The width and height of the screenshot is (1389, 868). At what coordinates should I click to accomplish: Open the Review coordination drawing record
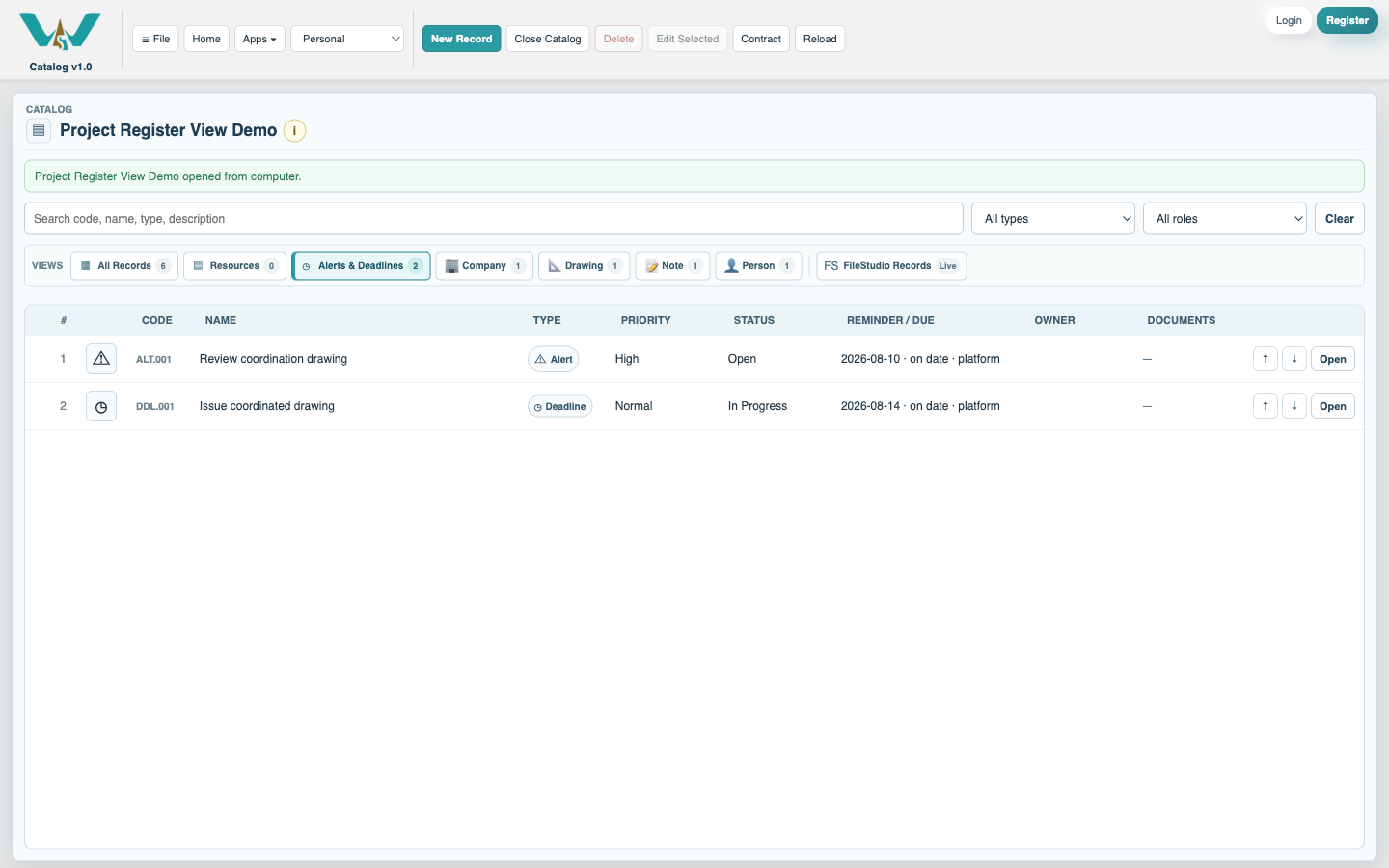coord(1333,359)
